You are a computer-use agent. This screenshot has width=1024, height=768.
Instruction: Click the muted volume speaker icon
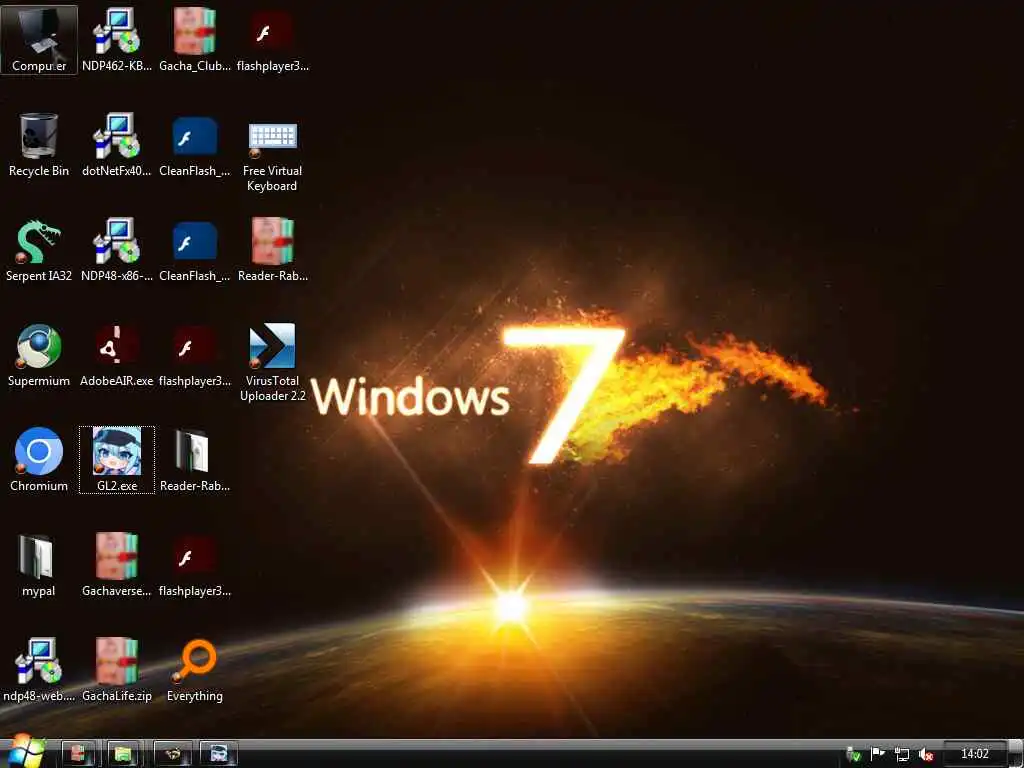tap(926, 754)
